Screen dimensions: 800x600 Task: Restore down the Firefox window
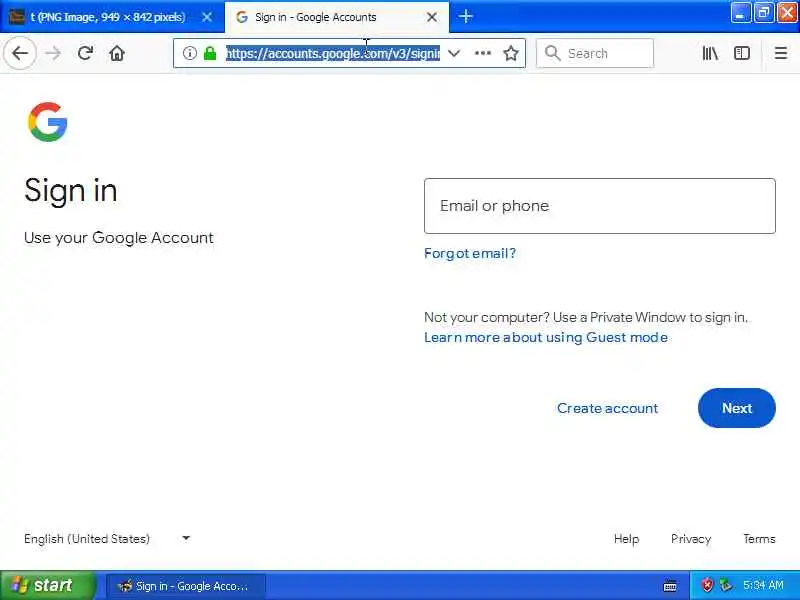point(763,13)
